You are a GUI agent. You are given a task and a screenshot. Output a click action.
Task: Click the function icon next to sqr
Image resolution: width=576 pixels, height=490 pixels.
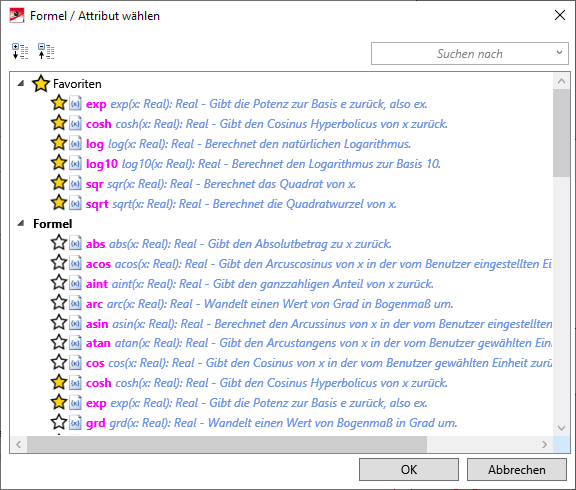[75, 184]
